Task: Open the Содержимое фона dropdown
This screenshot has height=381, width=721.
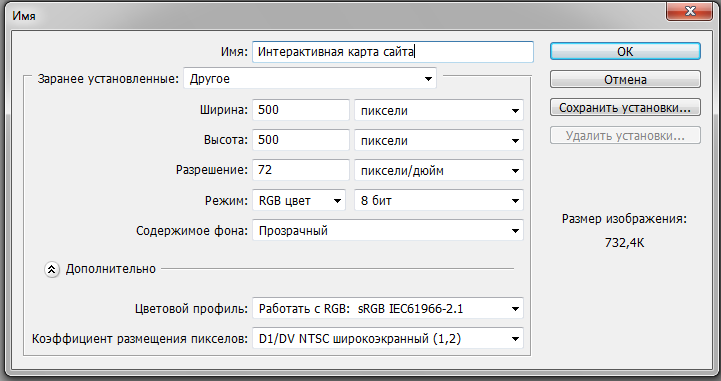Action: click(x=388, y=230)
